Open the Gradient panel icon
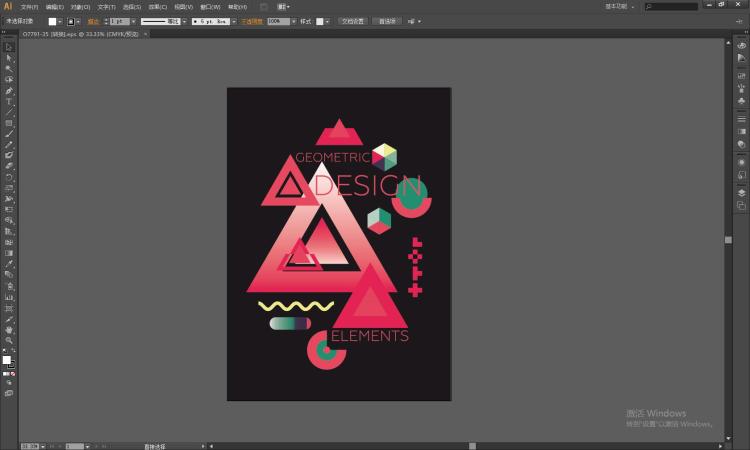Viewport: 750px width, 450px height. click(741, 132)
